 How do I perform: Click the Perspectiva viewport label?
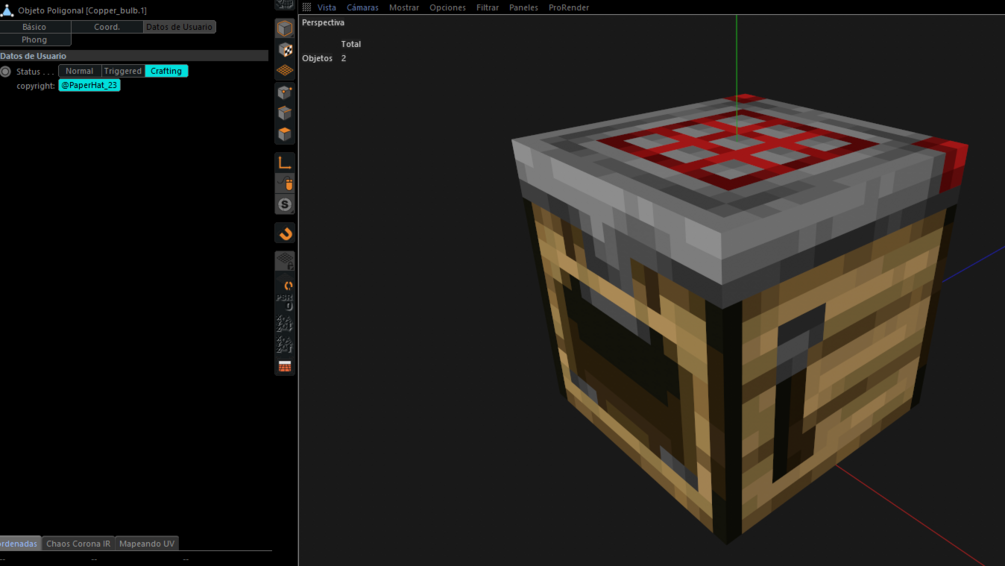click(x=323, y=22)
